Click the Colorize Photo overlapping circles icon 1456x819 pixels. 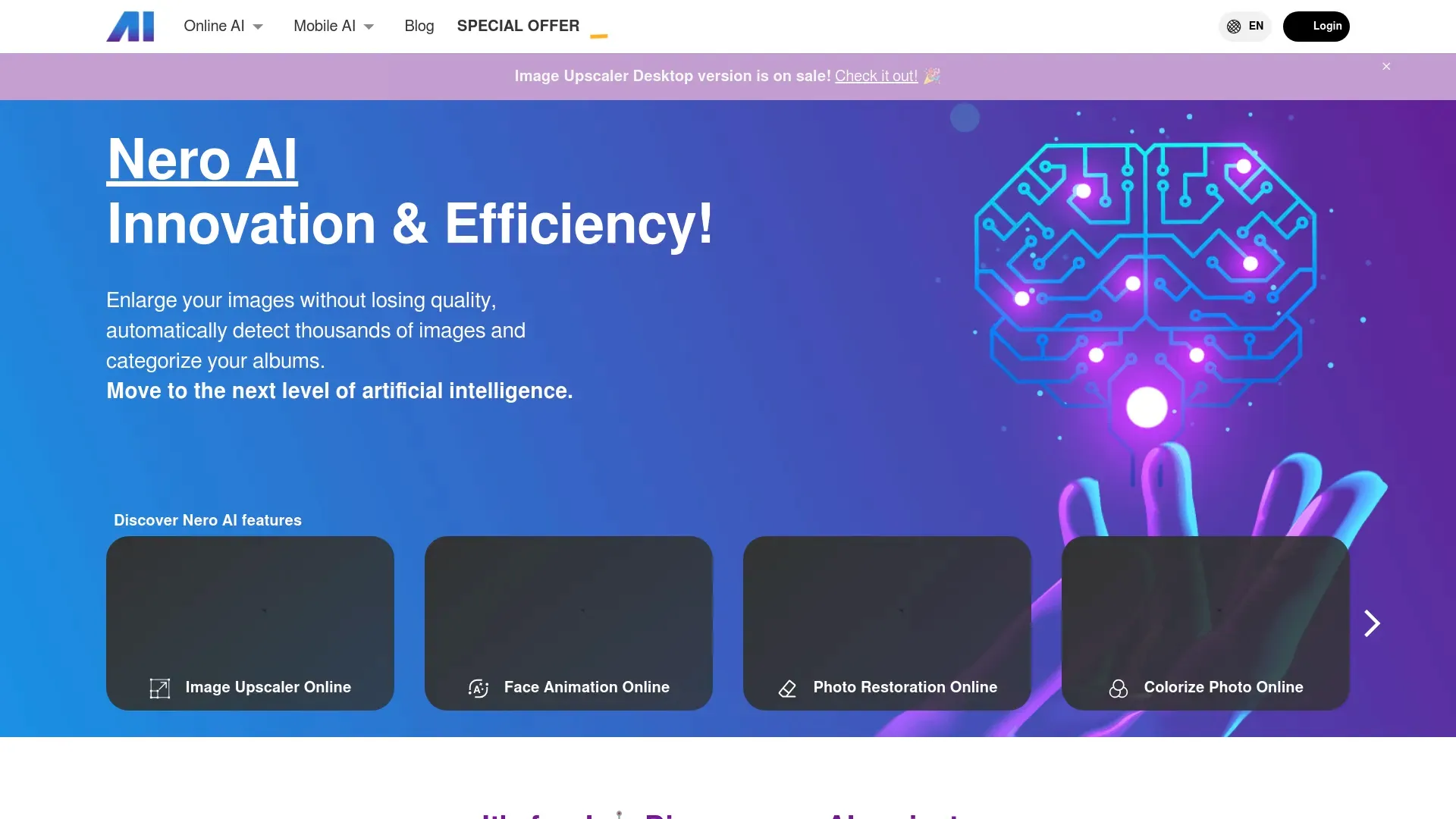1119,688
